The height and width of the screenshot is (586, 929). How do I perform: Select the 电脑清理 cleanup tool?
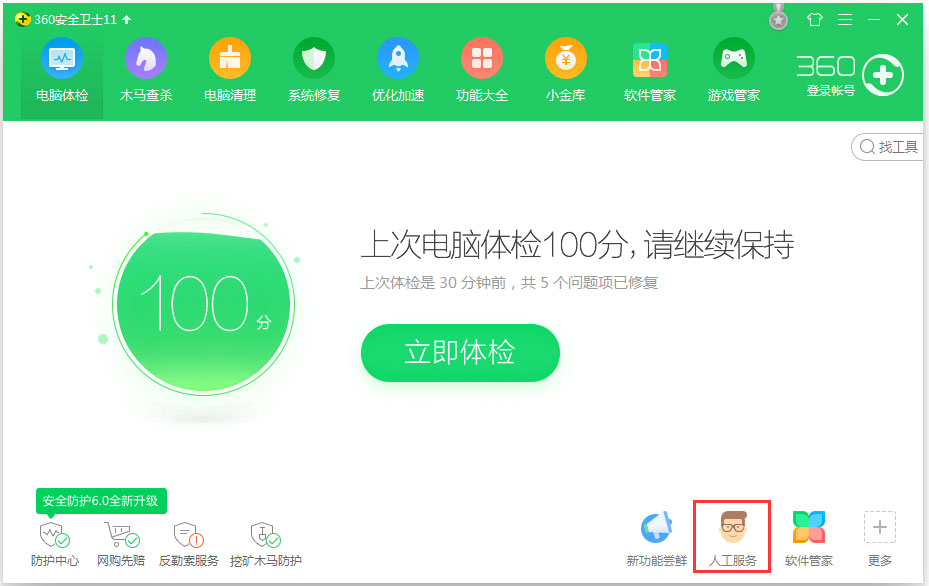tap(229, 68)
